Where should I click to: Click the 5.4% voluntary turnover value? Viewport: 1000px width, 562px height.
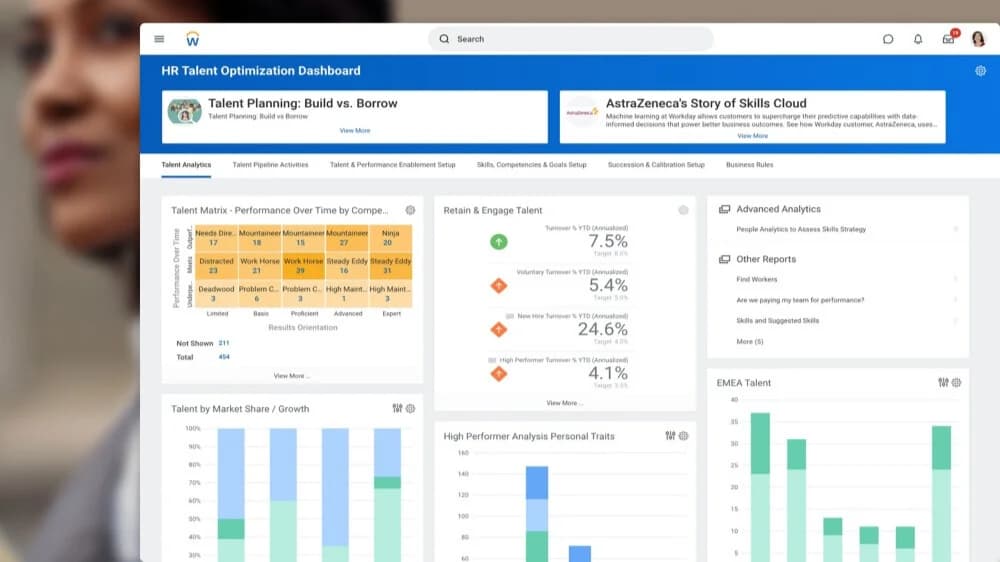tap(608, 285)
